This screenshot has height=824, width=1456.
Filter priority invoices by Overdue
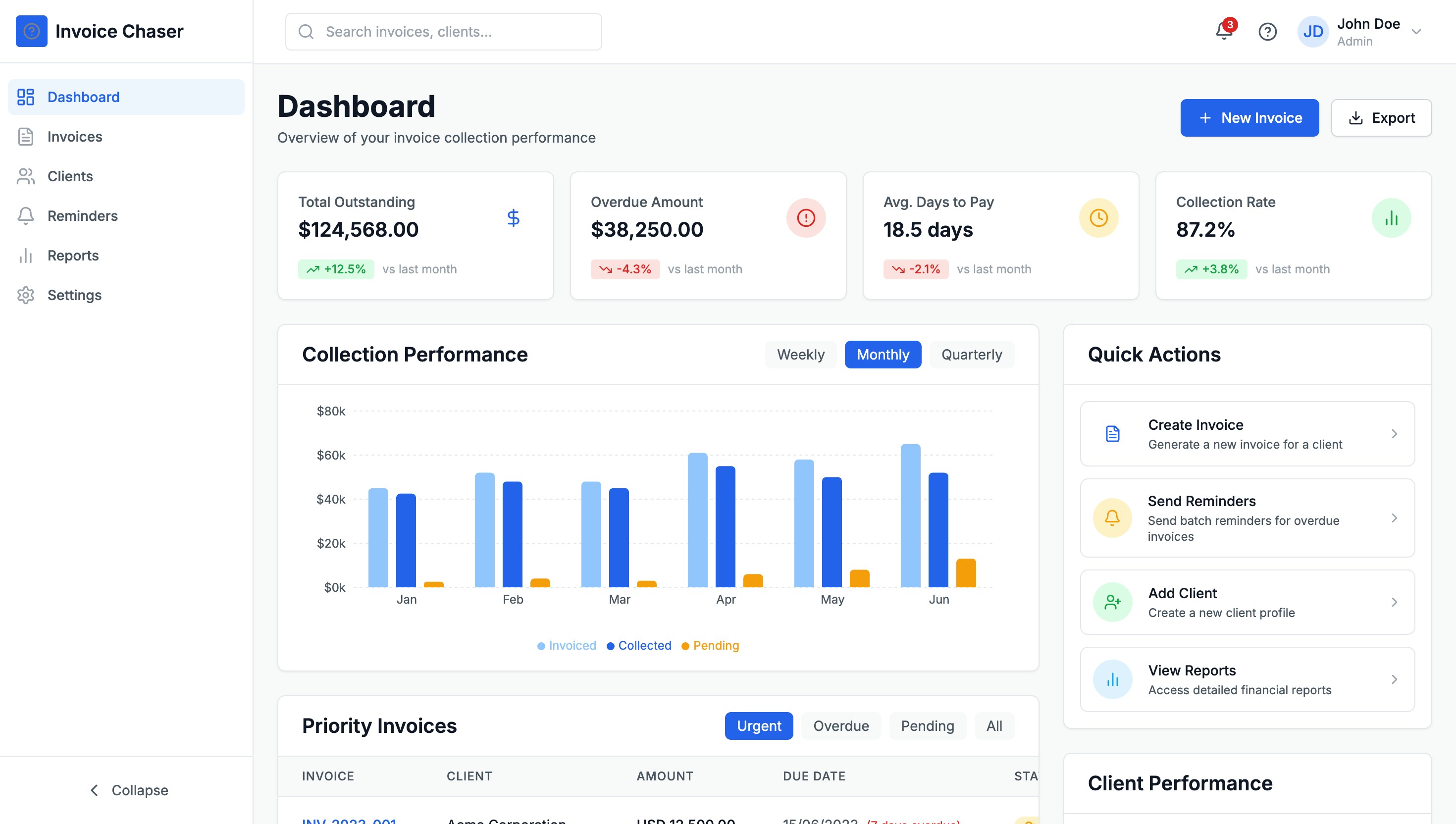(841, 725)
